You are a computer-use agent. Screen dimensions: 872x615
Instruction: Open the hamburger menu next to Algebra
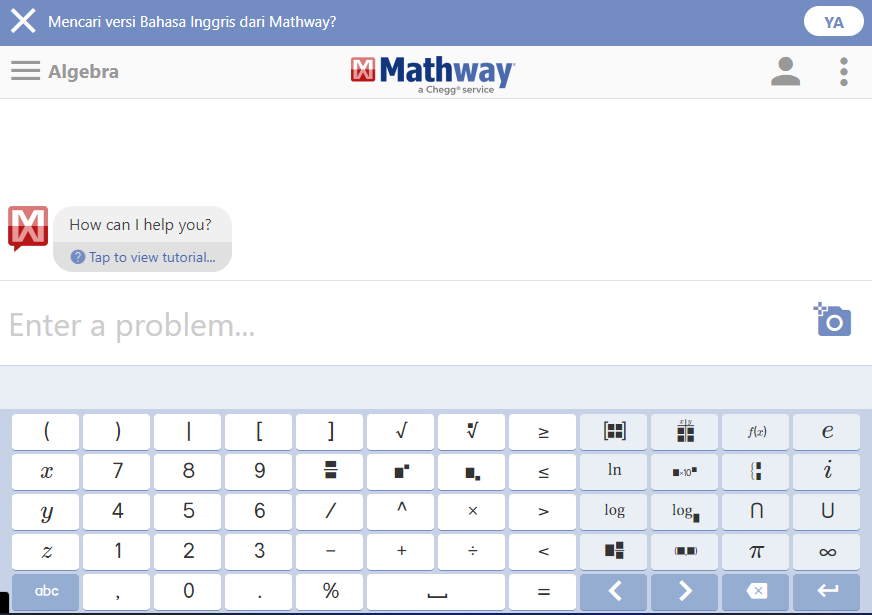26,71
